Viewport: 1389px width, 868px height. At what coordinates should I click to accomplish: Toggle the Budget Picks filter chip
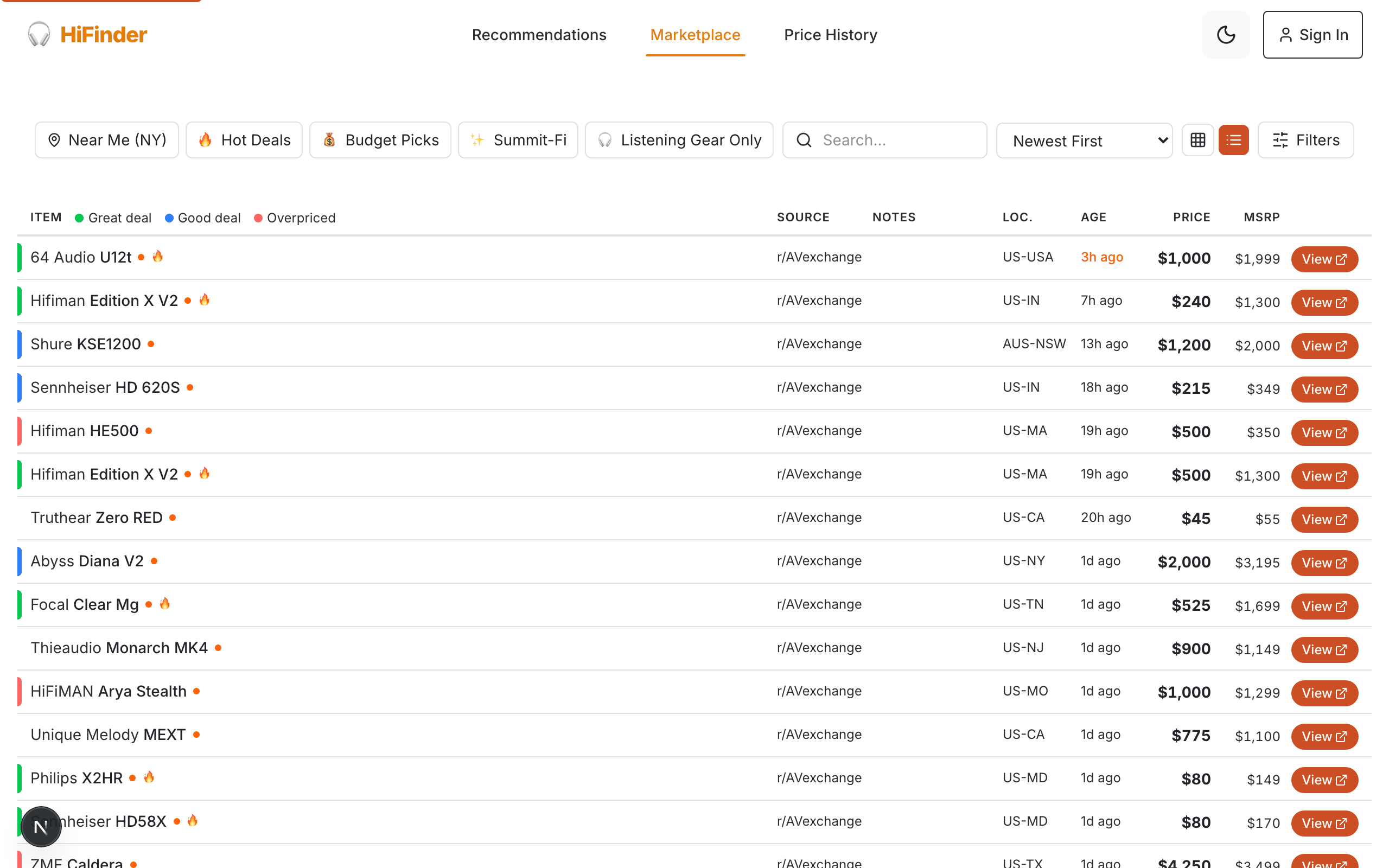[x=380, y=140]
